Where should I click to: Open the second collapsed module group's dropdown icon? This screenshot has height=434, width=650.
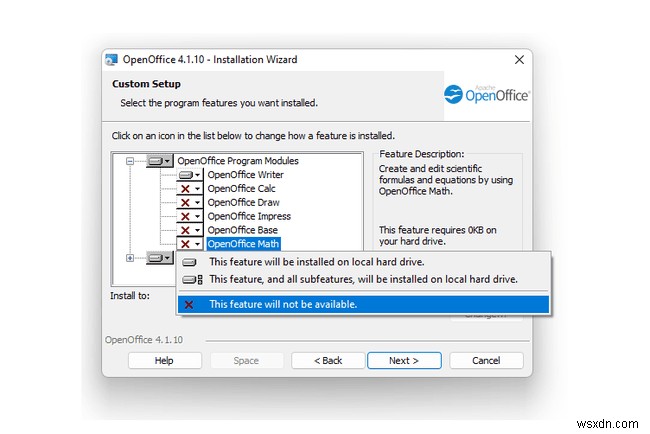pos(160,258)
